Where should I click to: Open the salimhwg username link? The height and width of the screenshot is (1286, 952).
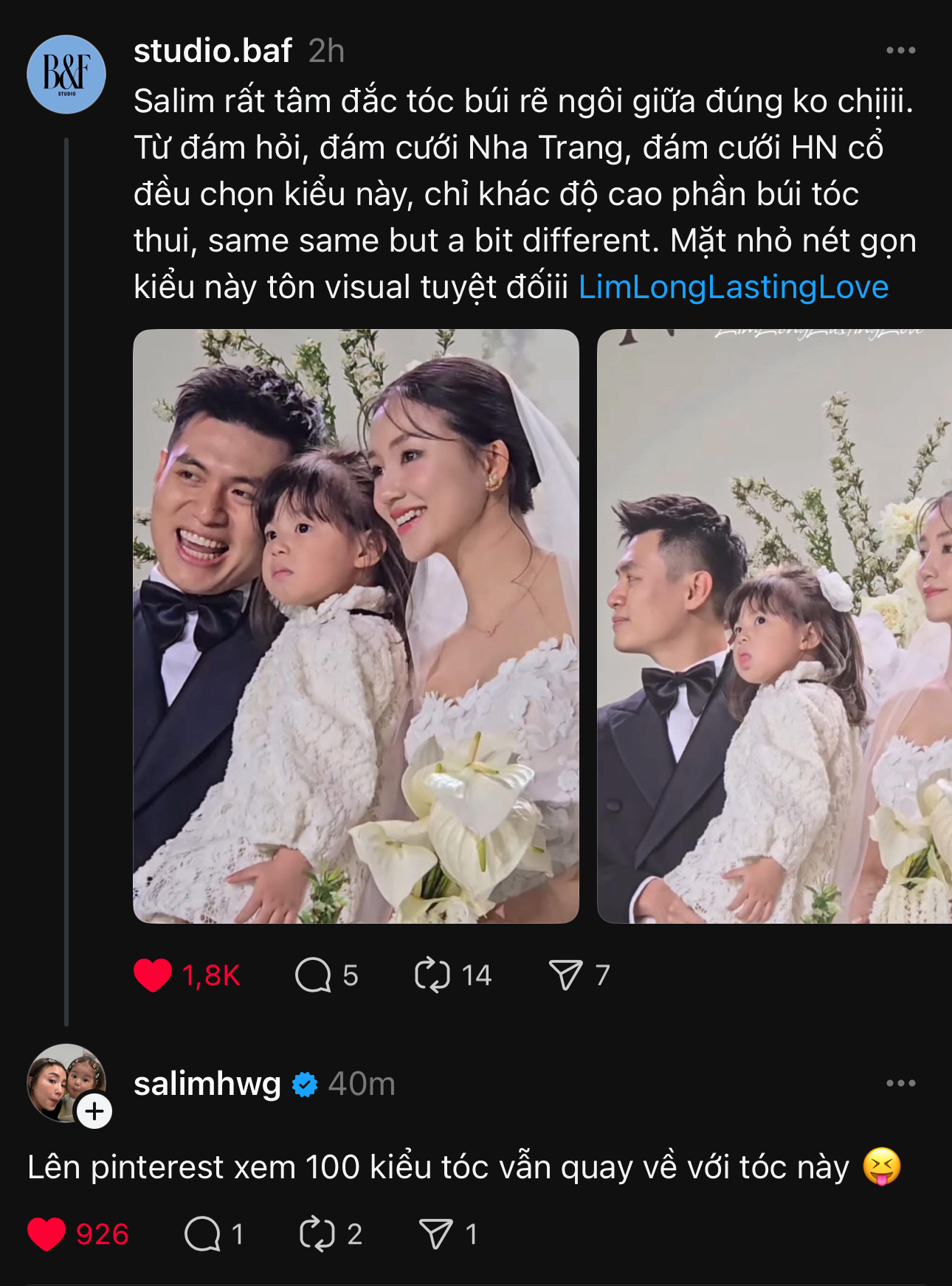207,1084
